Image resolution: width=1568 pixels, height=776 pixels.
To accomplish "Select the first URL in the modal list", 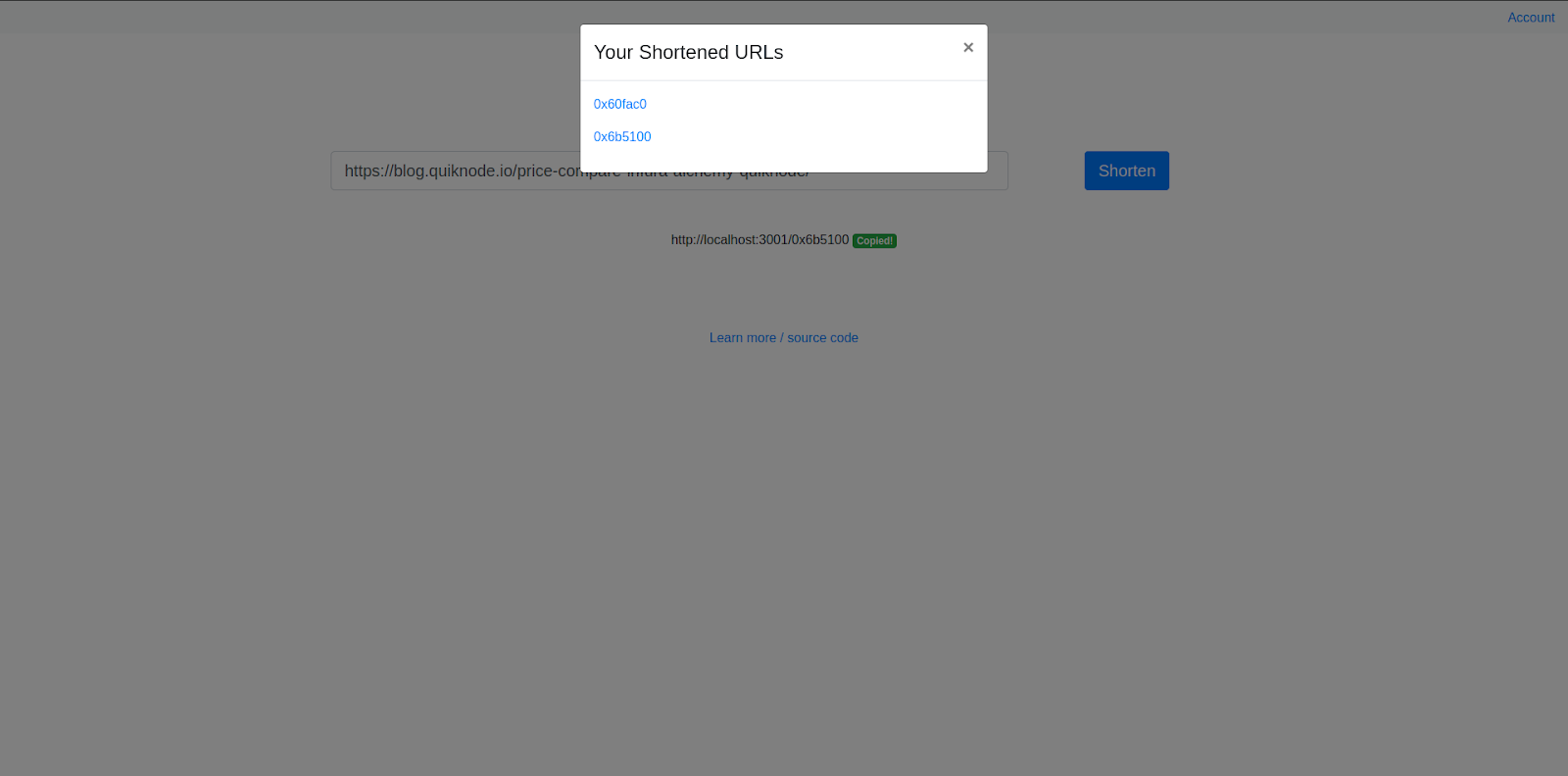I will [x=619, y=104].
